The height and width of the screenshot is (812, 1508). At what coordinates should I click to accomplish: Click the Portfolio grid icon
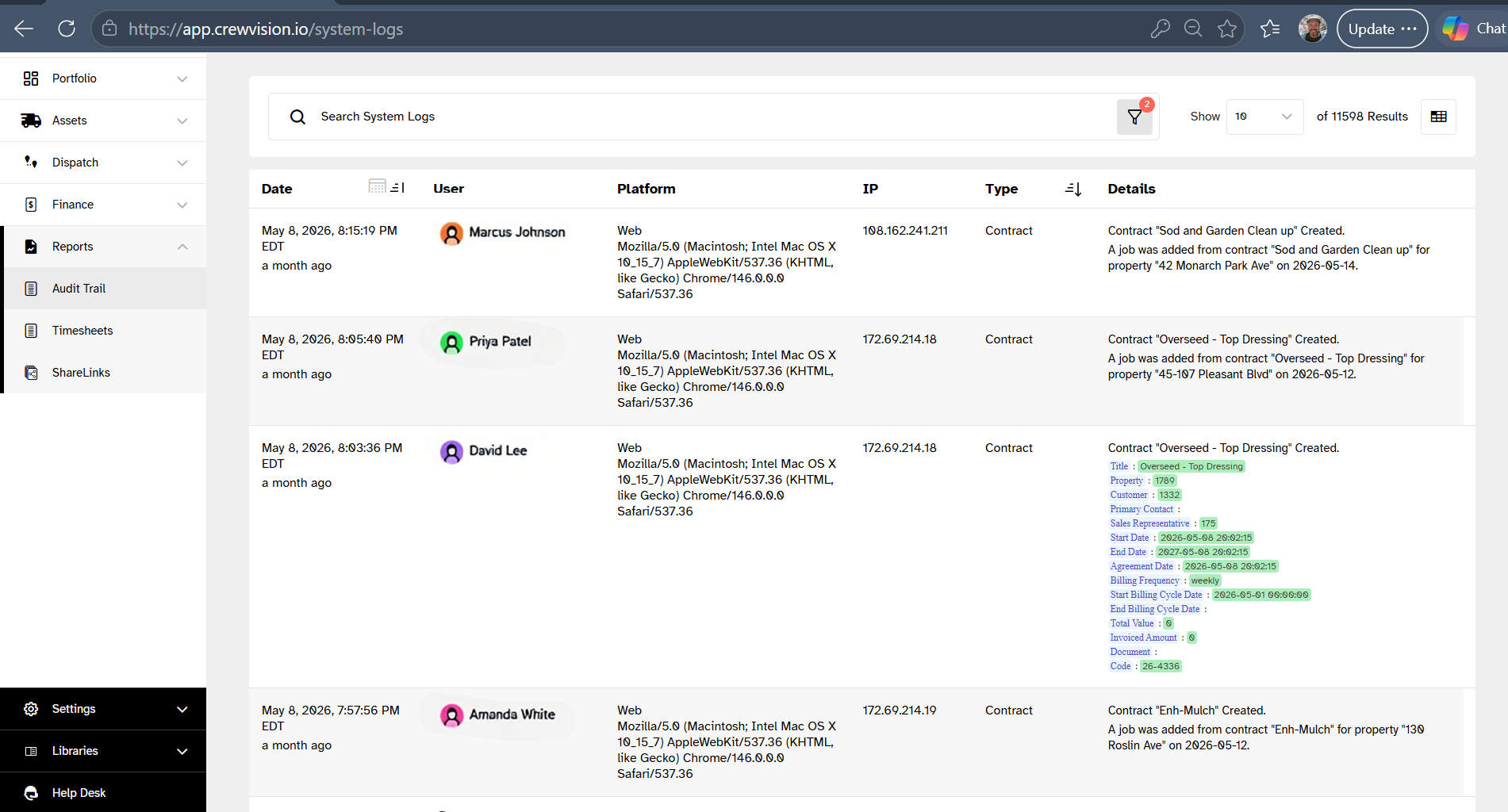(x=31, y=79)
